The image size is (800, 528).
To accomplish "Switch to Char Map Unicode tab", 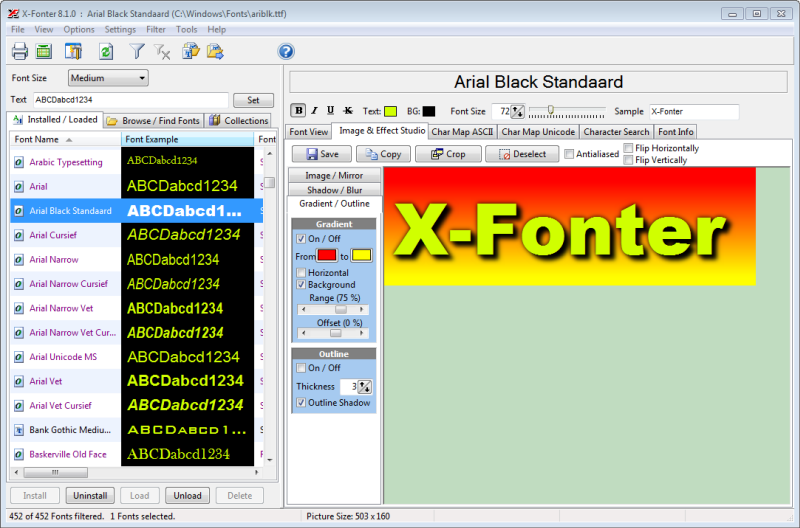I will point(538,132).
